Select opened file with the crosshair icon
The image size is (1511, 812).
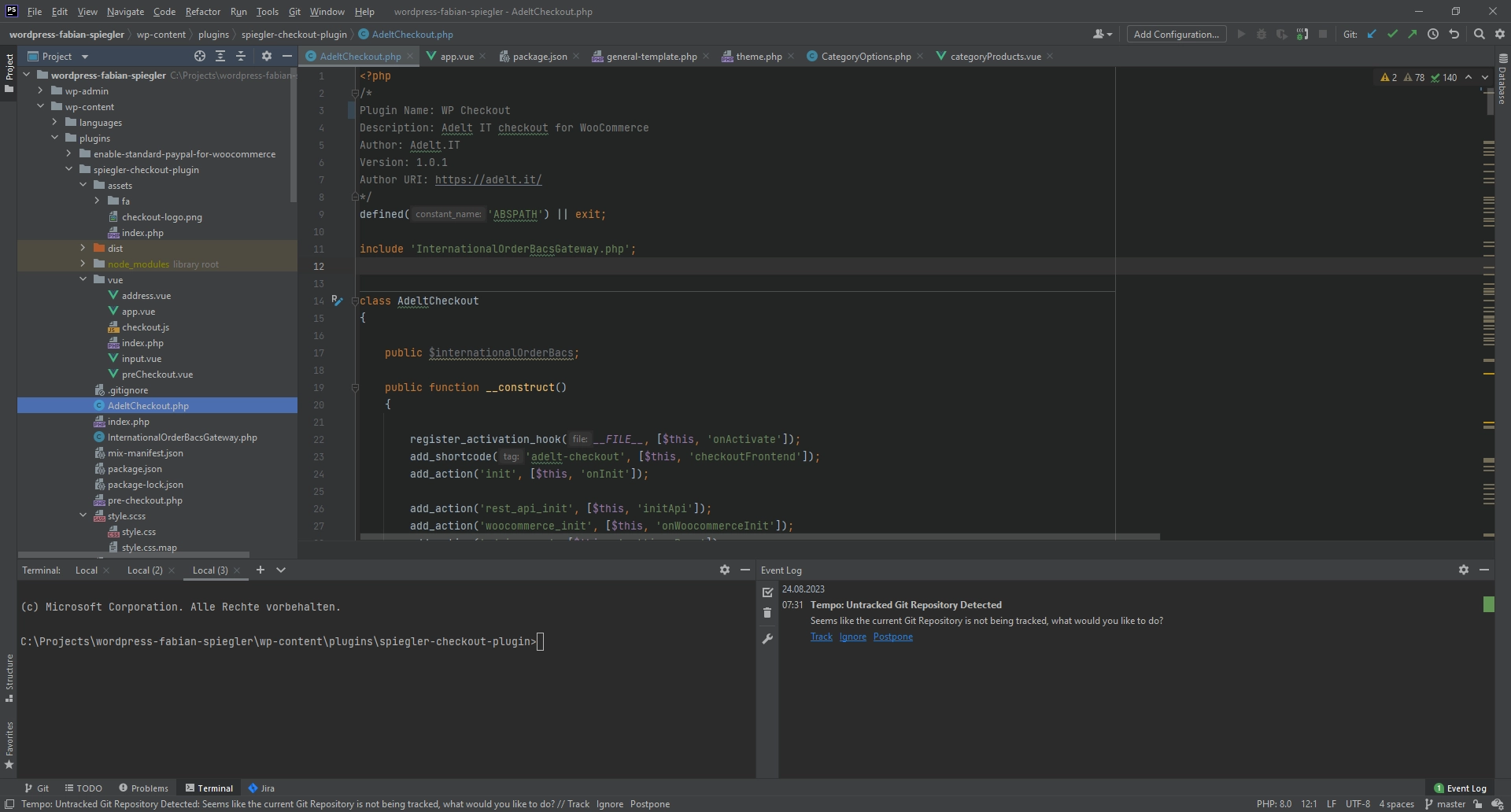tap(199, 56)
